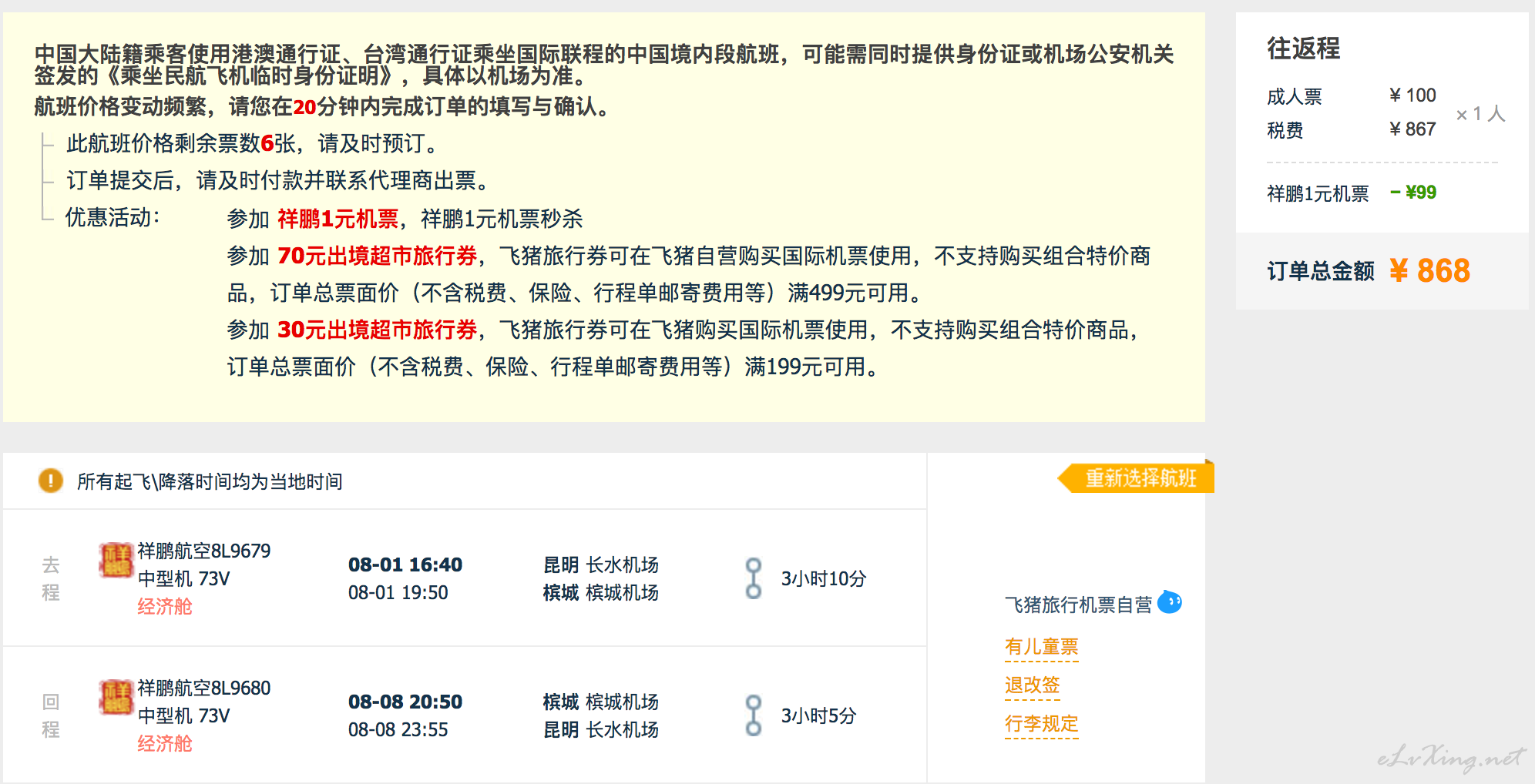The image size is (1535, 784).
Task: Click the 20分钟 order time limit notice
Action: click(321, 106)
